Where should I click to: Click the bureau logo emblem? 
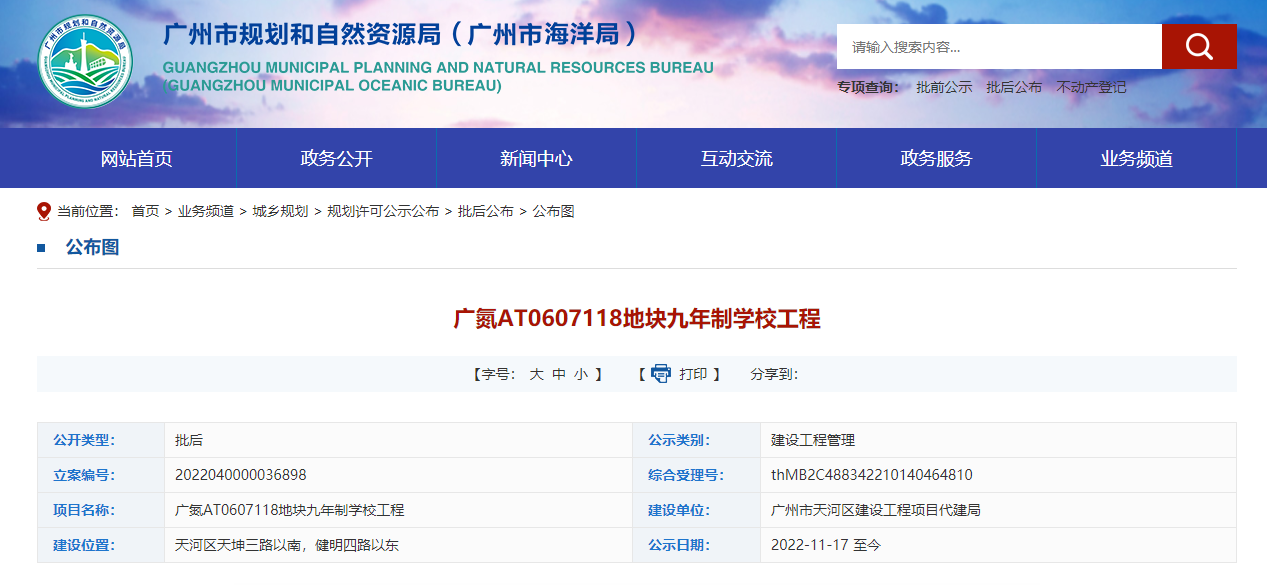point(85,62)
